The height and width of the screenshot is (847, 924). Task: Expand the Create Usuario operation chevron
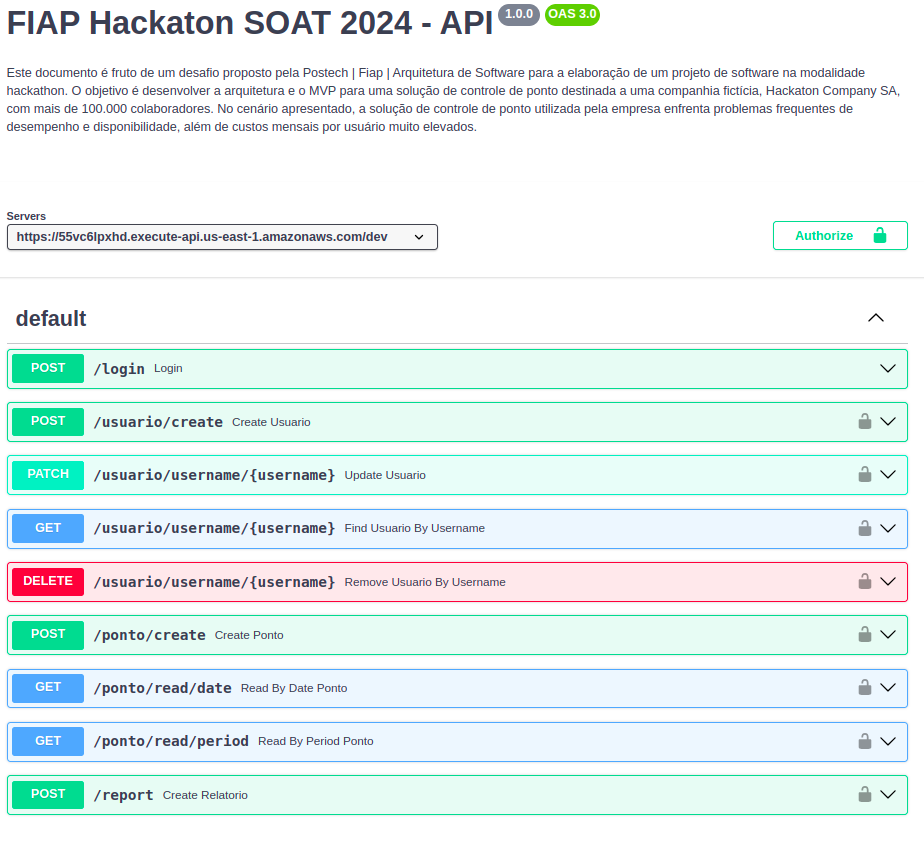(887, 421)
